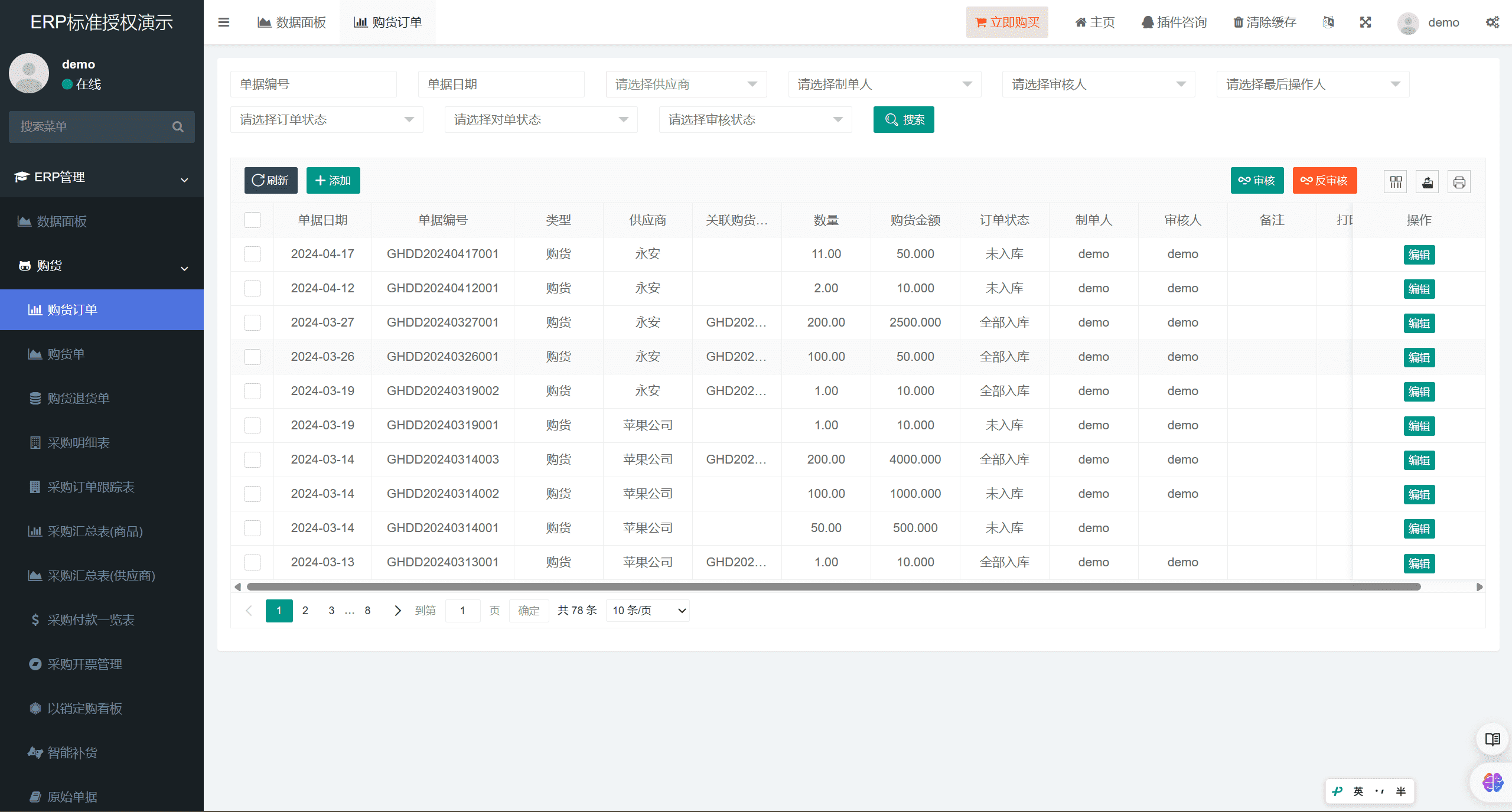
Task: Open 采购明细表 in the sidebar
Action: pyautogui.click(x=102, y=443)
